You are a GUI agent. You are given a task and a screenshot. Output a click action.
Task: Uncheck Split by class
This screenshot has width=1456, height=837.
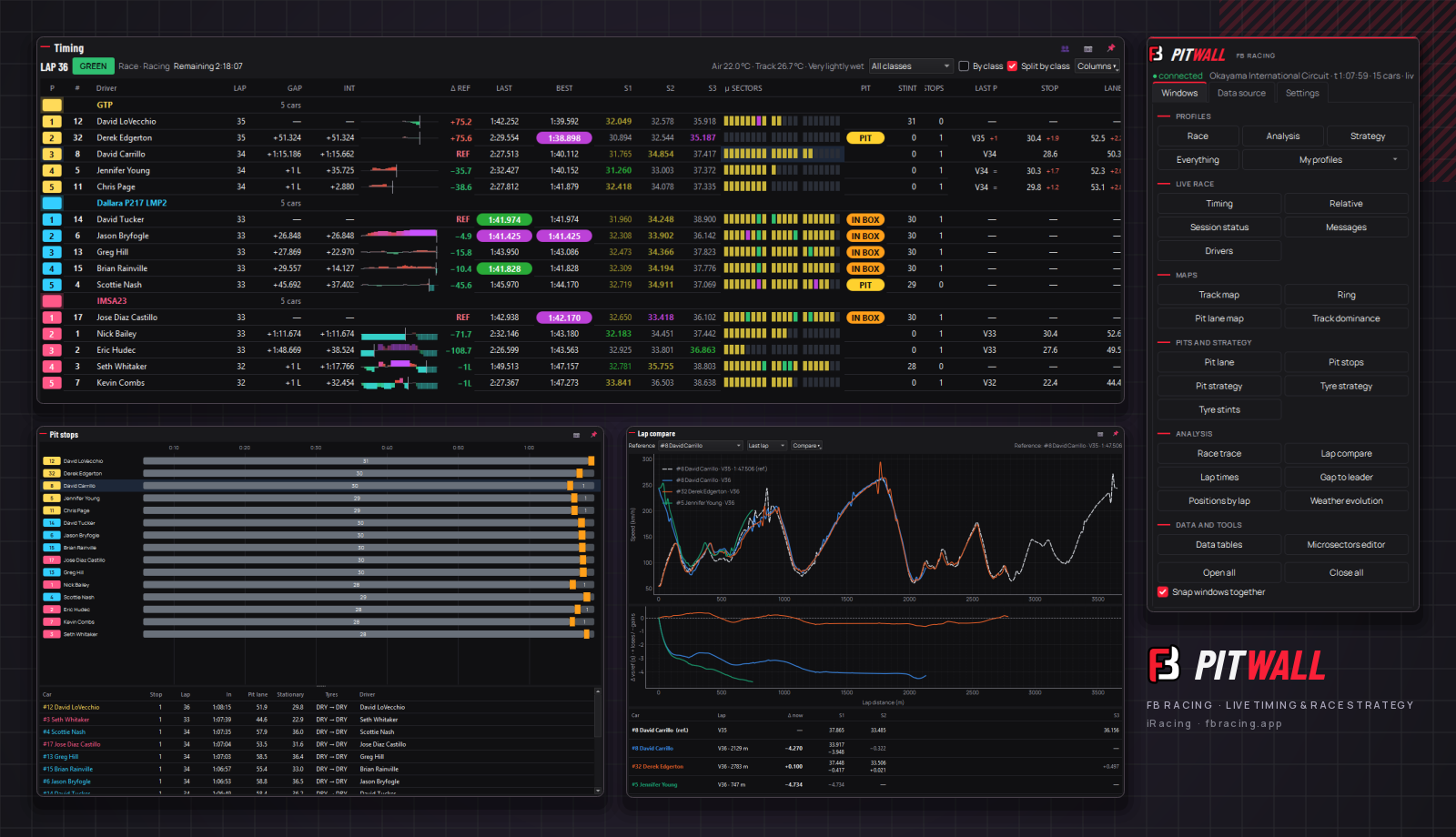(x=1012, y=66)
